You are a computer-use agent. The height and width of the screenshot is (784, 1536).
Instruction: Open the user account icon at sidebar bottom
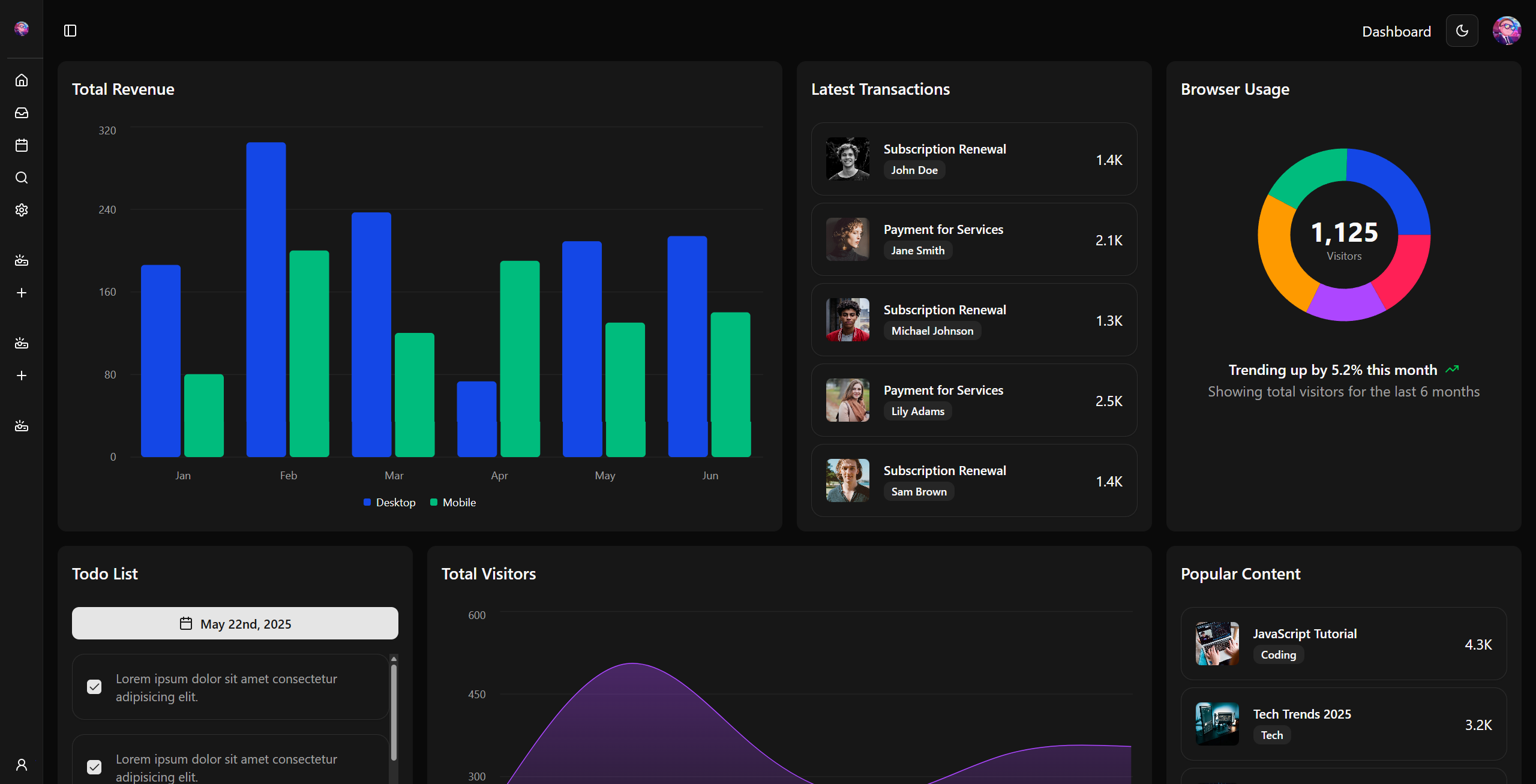pos(22,765)
